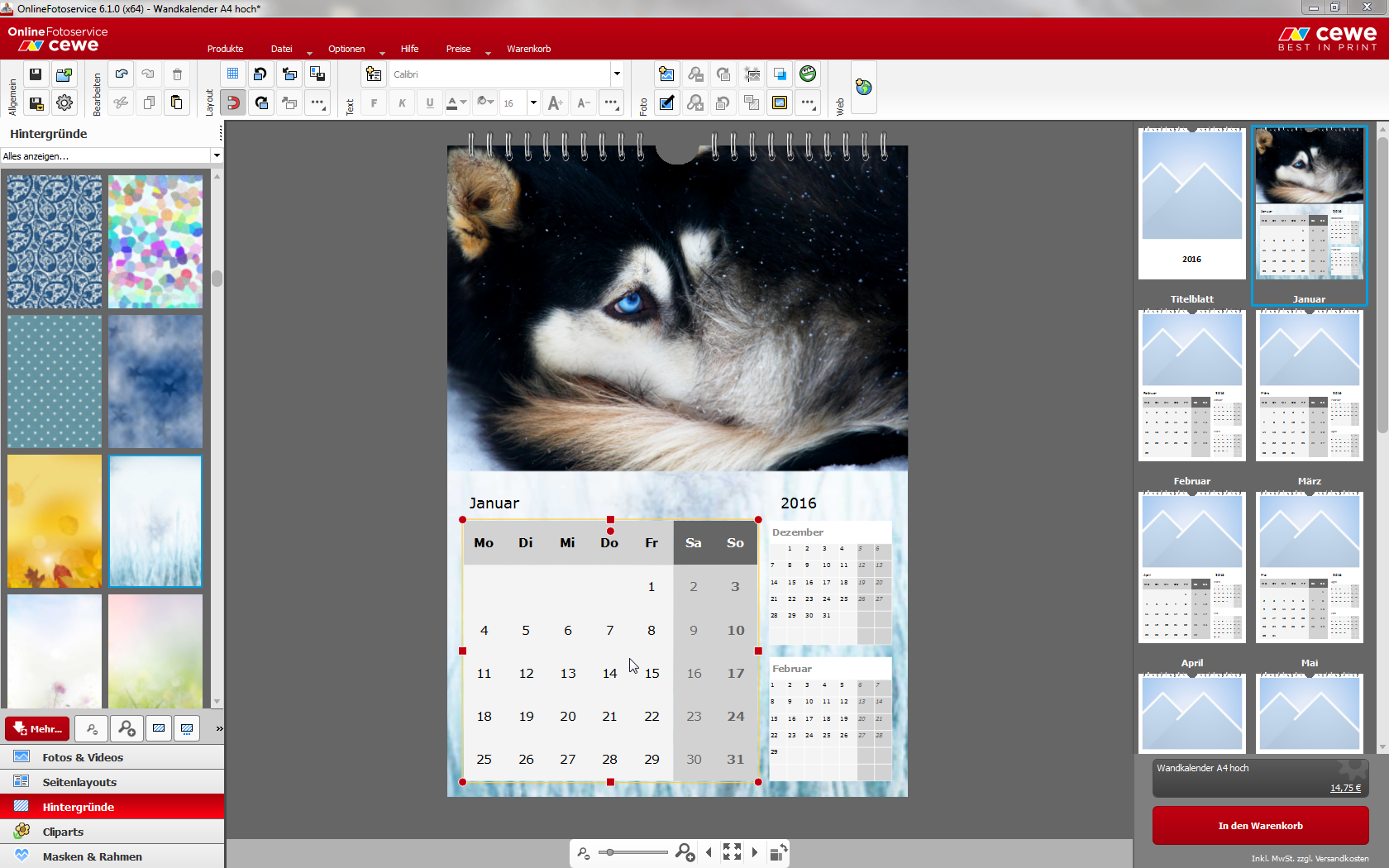Click the add photo icon
Screen dimensions: 1389x868
(x=666, y=74)
